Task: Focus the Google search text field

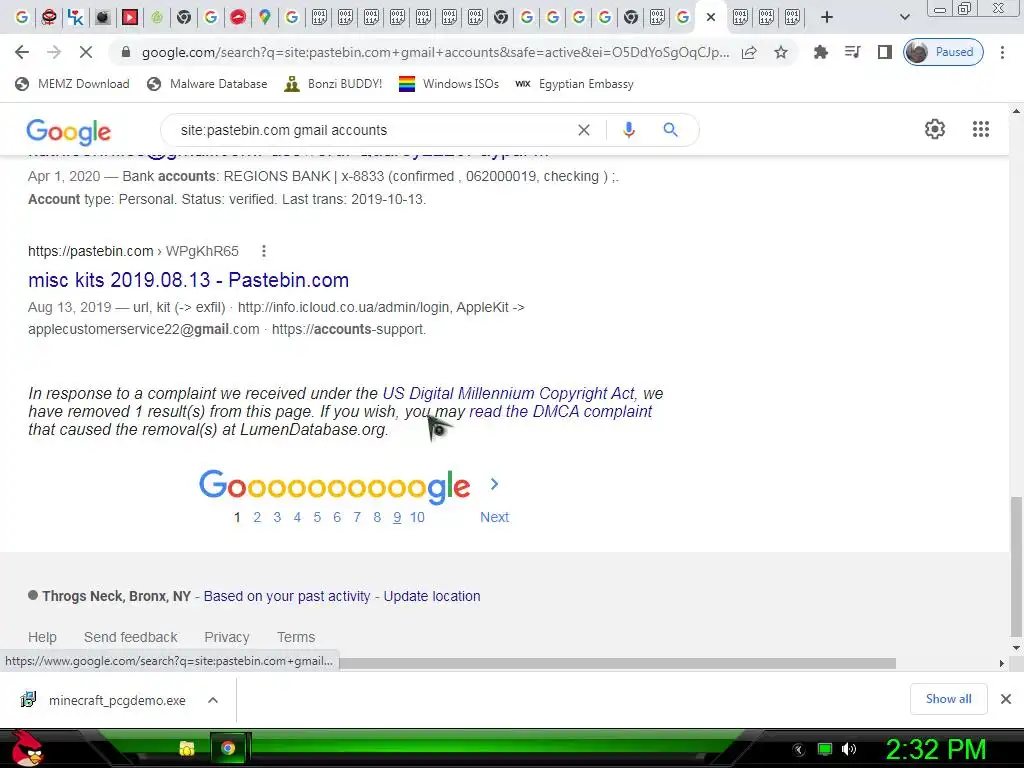Action: coord(372,130)
